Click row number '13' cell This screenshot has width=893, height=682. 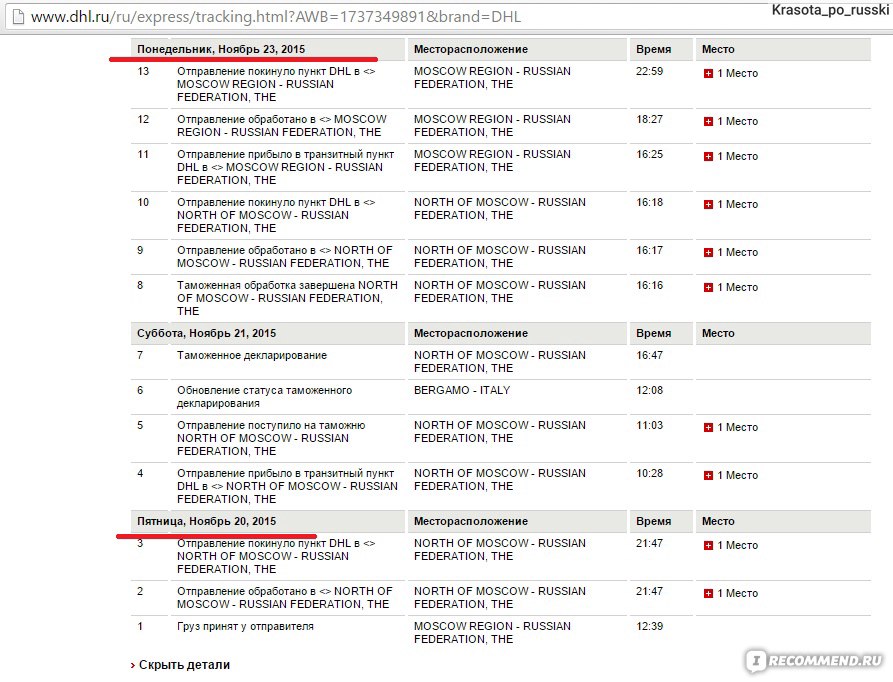pyautogui.click(x=143, y=71)
